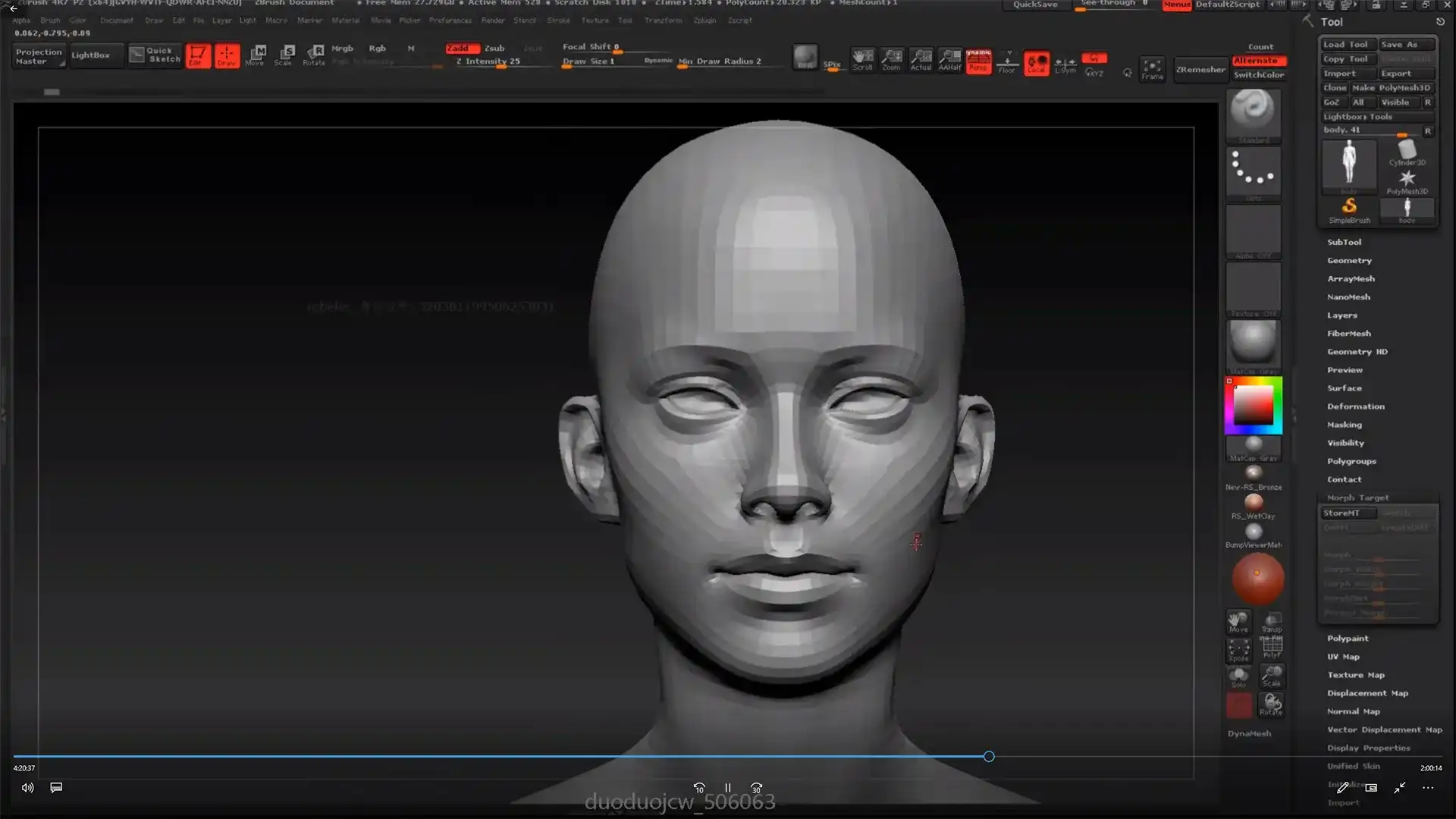Click the Frame mesh icon
Viewport: 1456px width, 819px height.
point(1152,68)
